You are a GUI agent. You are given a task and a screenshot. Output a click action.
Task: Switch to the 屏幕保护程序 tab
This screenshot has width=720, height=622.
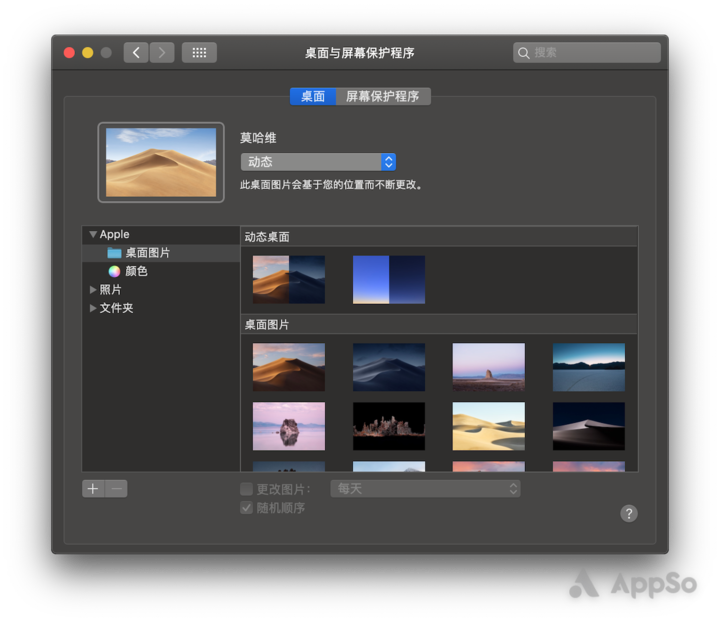383,96
